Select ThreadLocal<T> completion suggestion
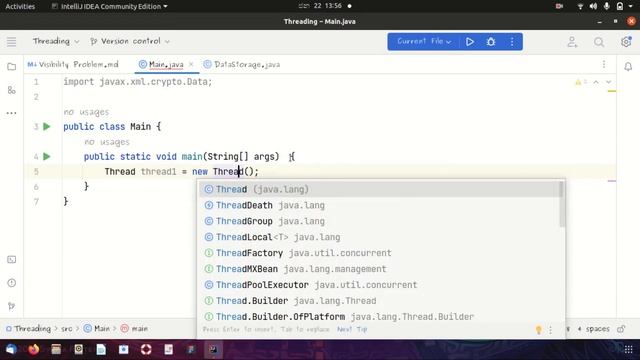The width and height of the screenshot is (640, 360). pyautogui.click(x=380, y=237)
